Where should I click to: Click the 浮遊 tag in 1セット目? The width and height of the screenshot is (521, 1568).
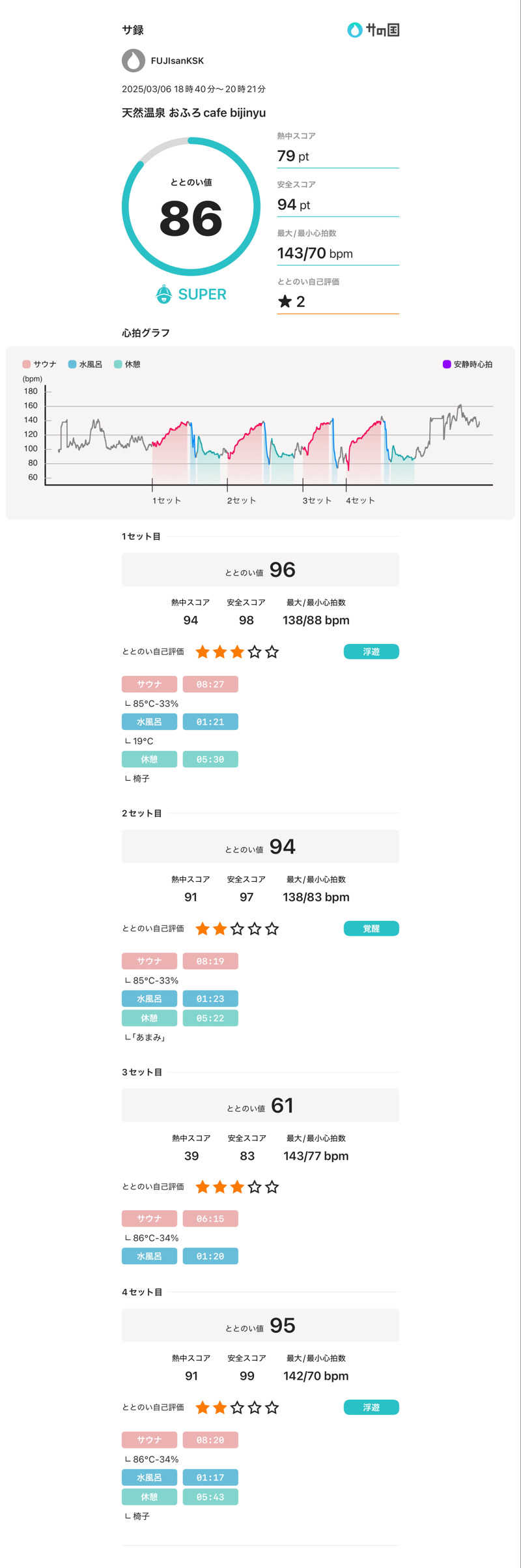pos(371,652)
